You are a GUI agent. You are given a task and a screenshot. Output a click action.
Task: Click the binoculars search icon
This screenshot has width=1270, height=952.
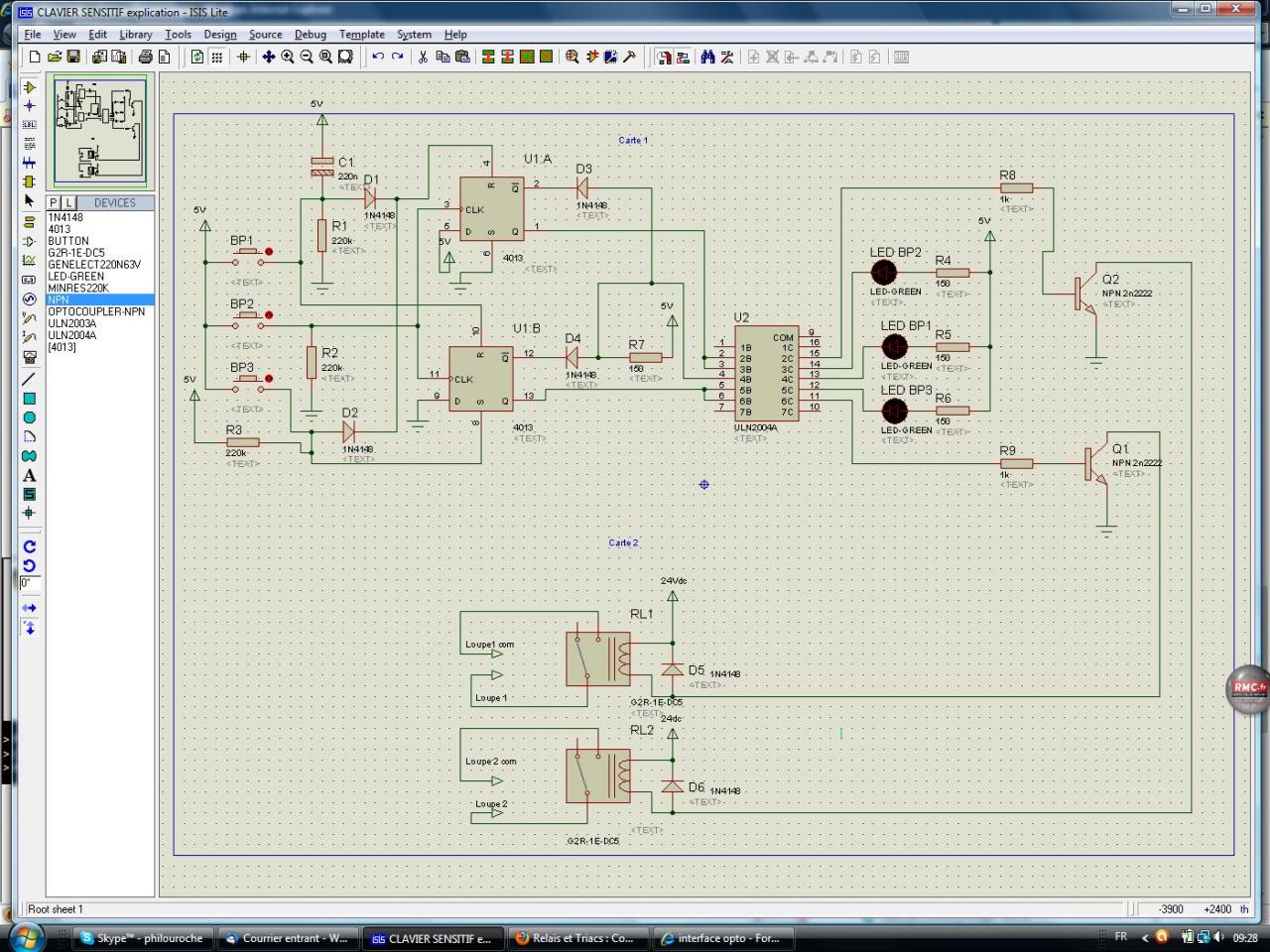pyautogui.click(x=707, y=57)
